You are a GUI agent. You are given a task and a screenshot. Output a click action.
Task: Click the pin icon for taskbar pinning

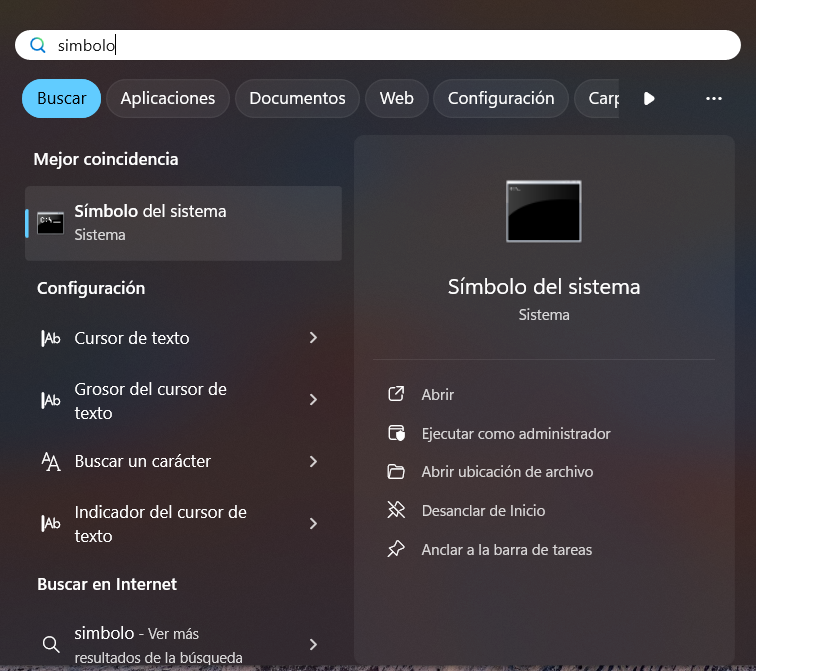396,549
